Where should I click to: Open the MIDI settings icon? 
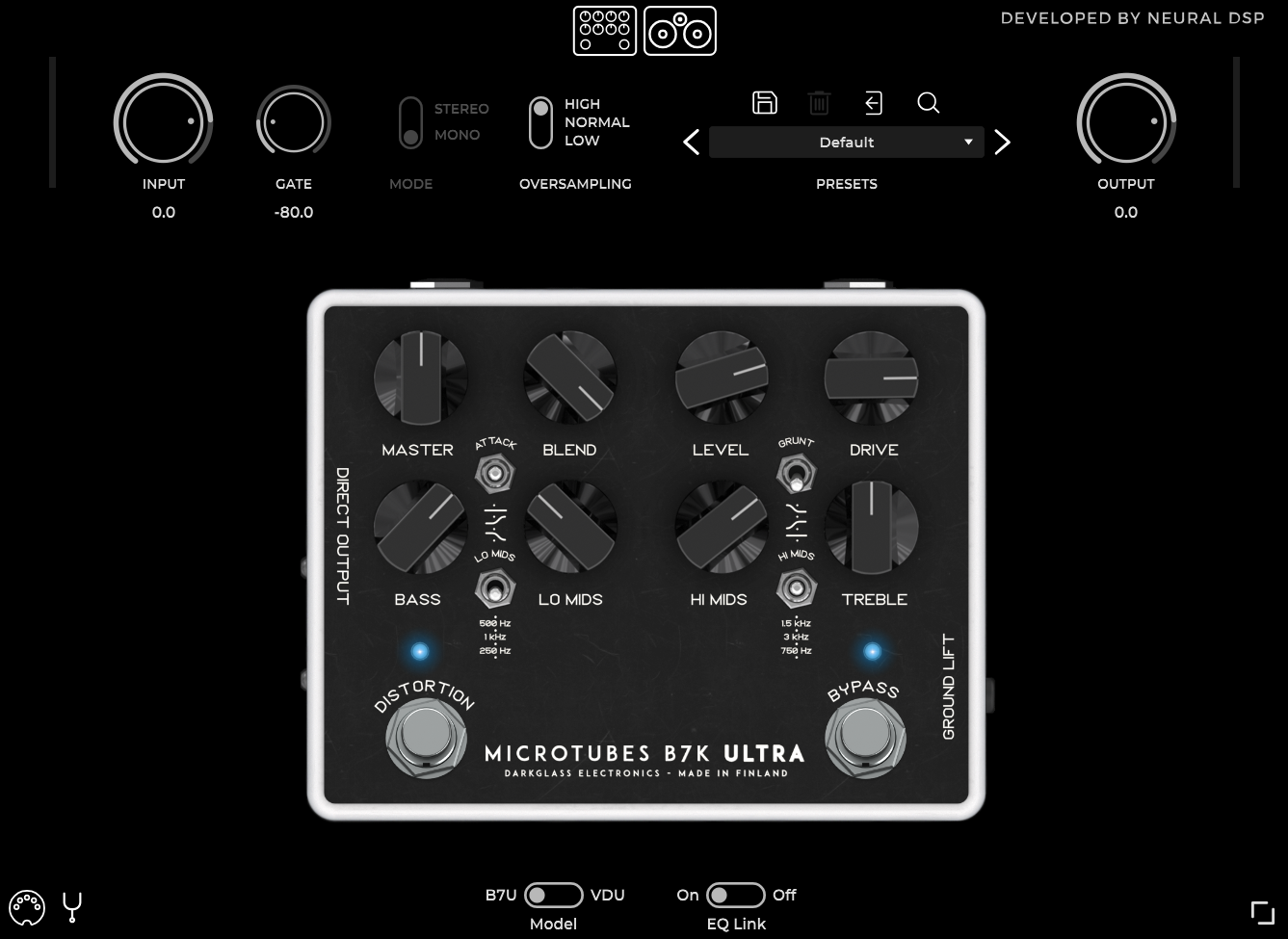[x=27, y=907]
